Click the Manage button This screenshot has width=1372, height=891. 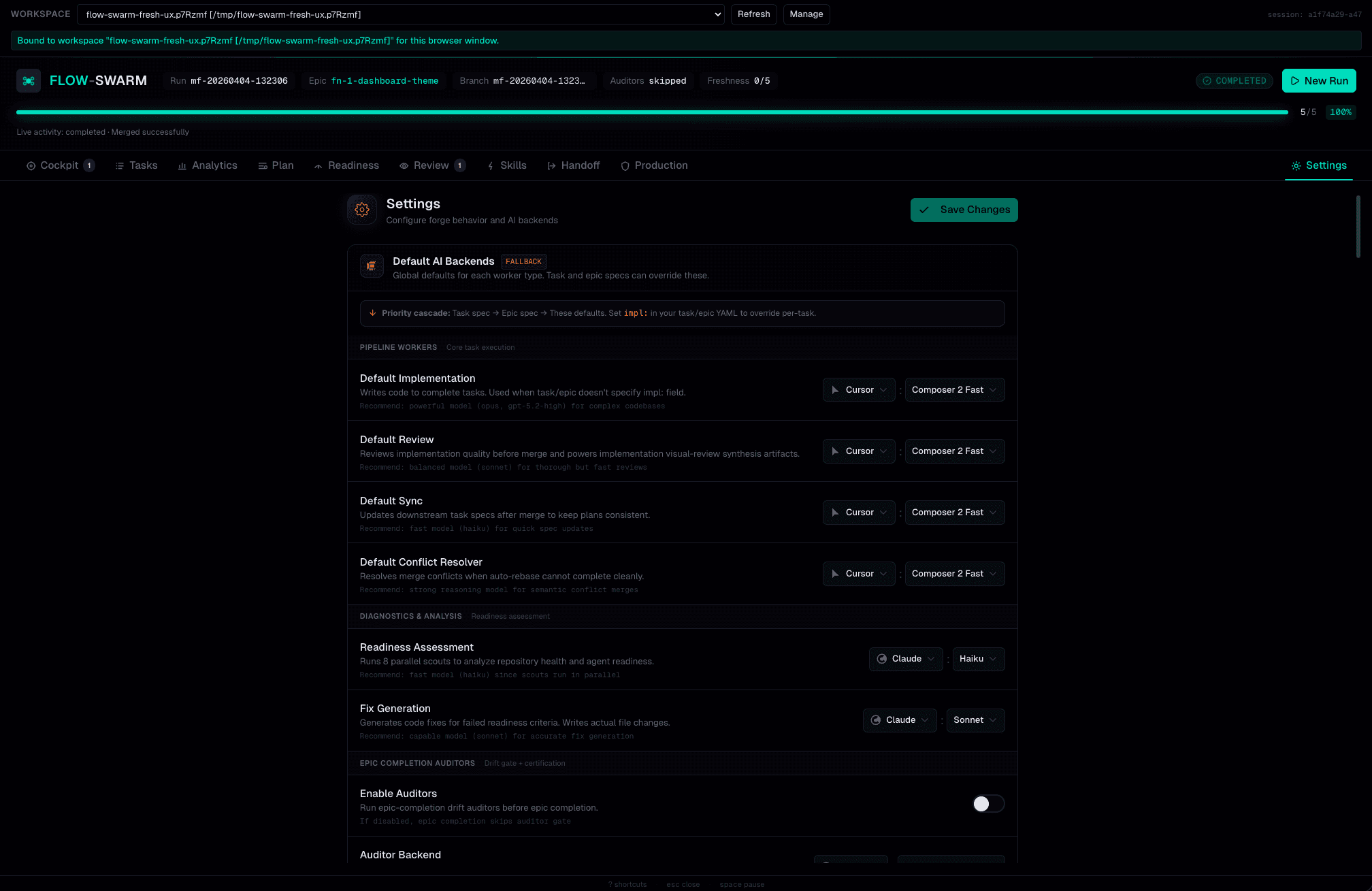point(806,14)
